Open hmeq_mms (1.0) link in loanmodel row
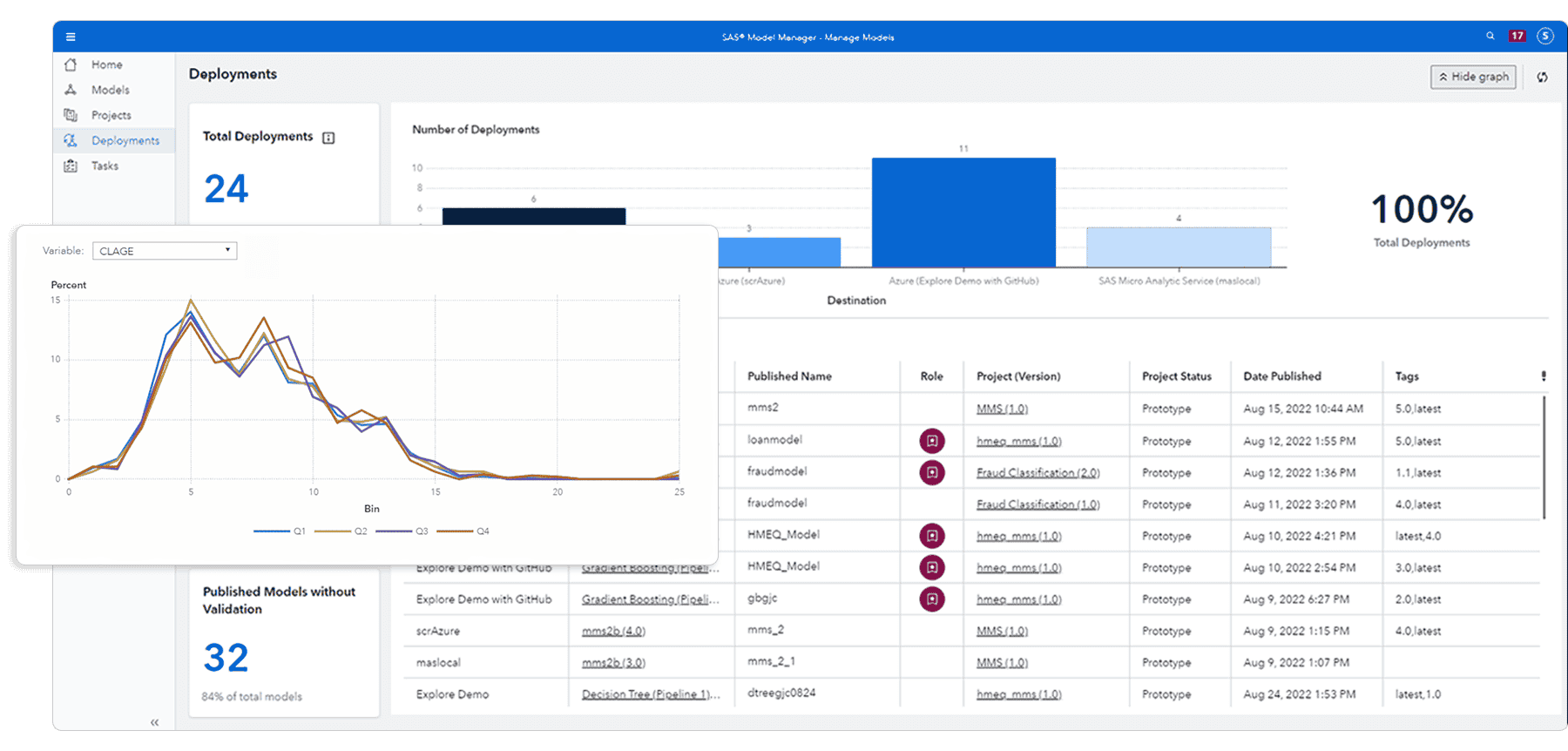The height and width of the screenshot is (751, 1568). point(1019,441)
